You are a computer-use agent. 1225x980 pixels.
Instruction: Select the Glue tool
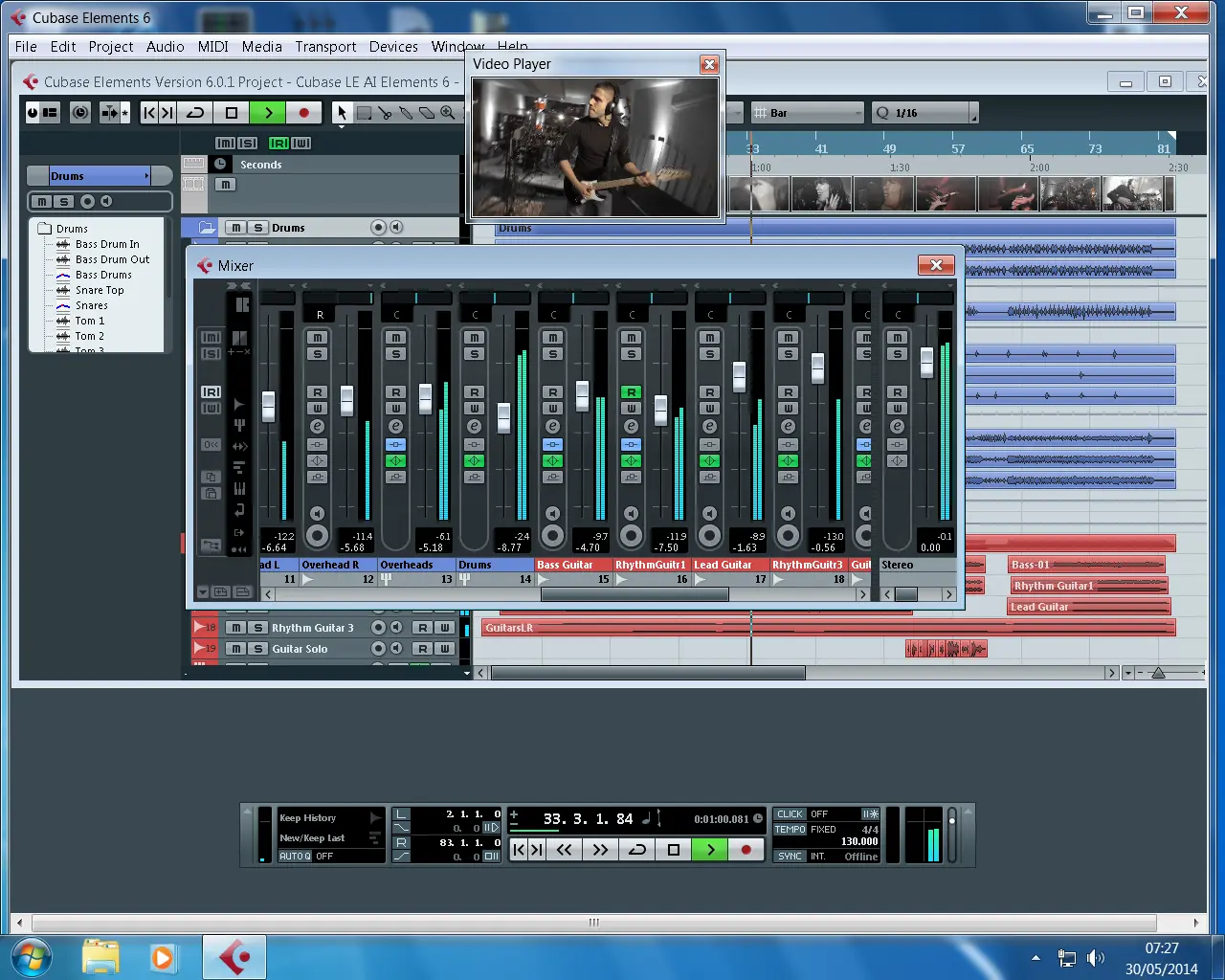click(x=406, y=113)
